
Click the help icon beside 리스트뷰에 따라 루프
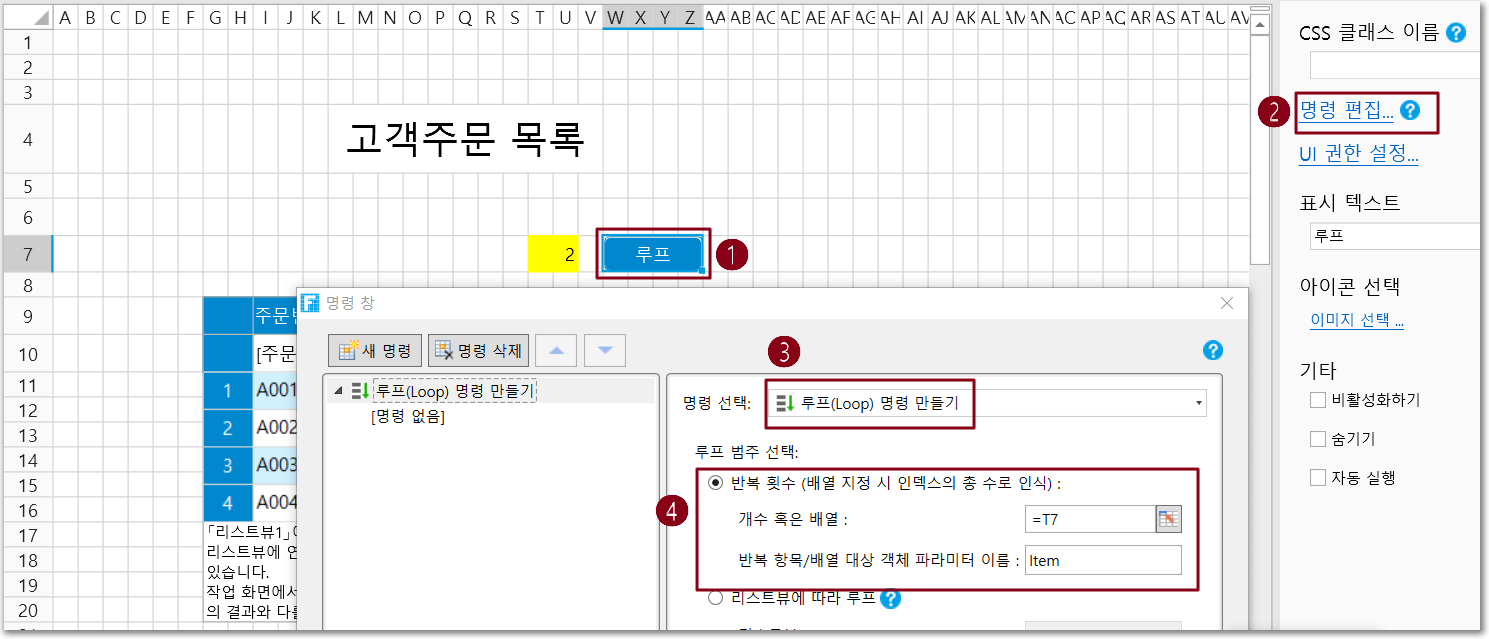tap(891, 599)
